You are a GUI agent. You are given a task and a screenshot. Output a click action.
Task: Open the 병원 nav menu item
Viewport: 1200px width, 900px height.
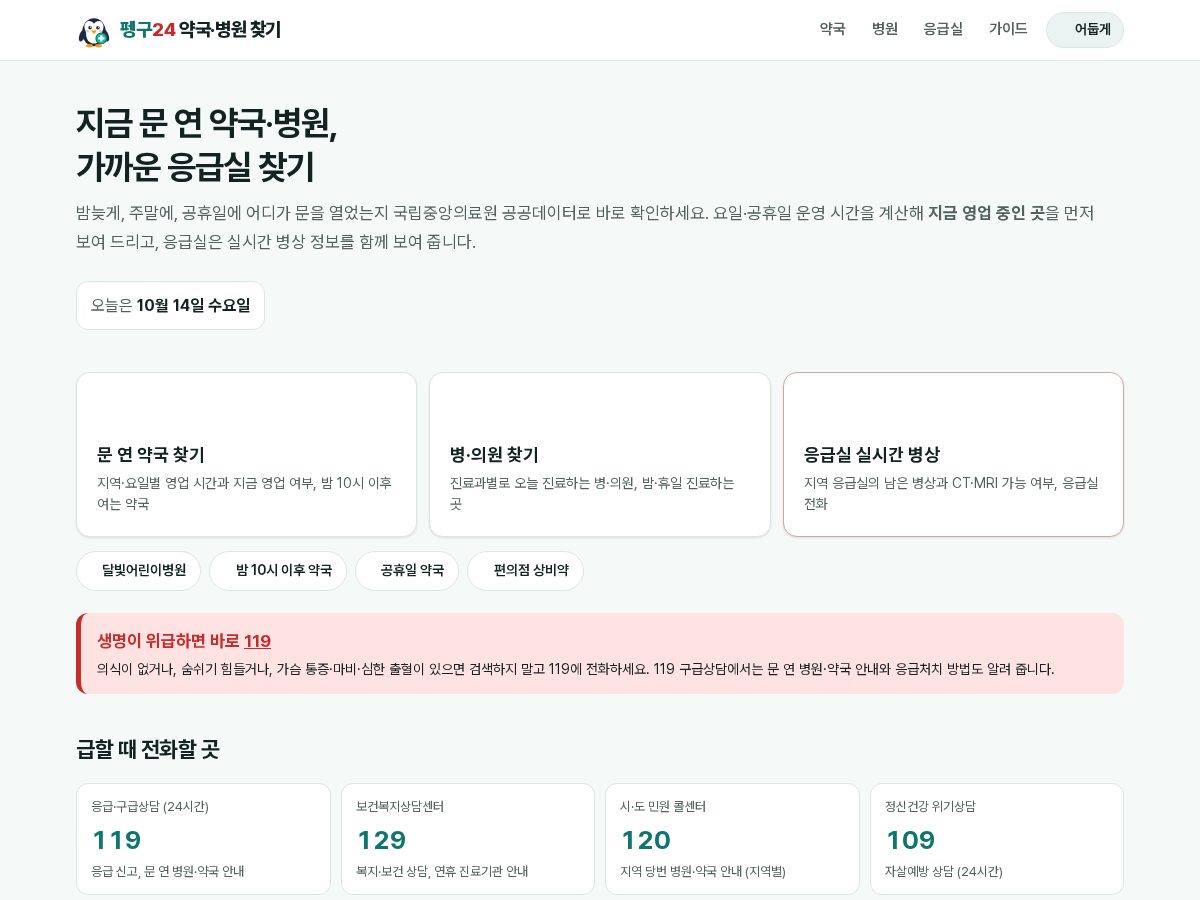click(x=885, y=29)
